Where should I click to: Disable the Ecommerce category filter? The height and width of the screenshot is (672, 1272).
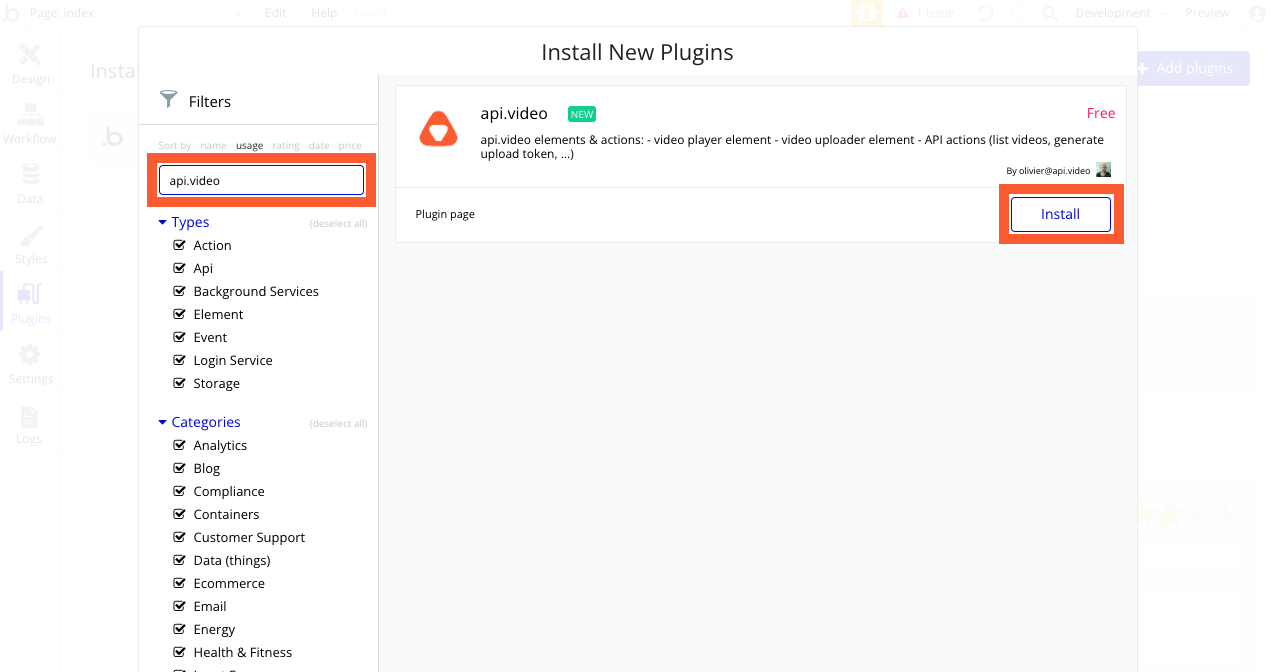pos(178,583)
